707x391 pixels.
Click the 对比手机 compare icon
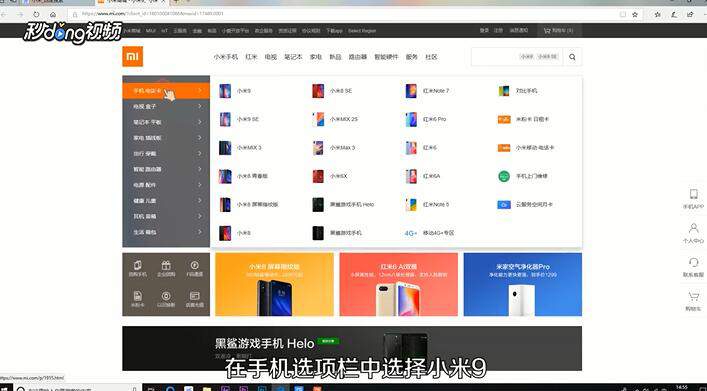[504, 91]
